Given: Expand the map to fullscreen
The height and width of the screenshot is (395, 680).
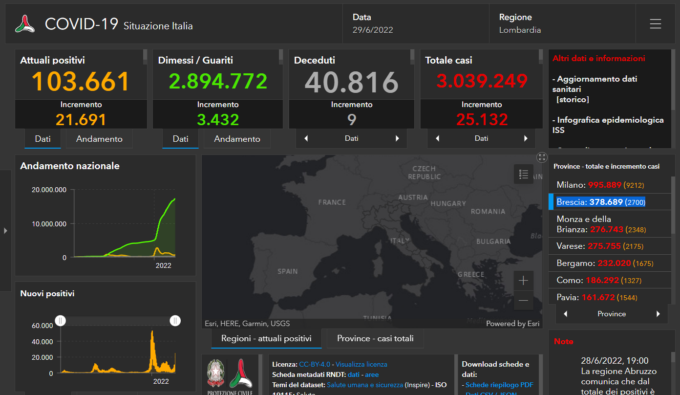Looking at the screenshot, I should pos(542,157).
